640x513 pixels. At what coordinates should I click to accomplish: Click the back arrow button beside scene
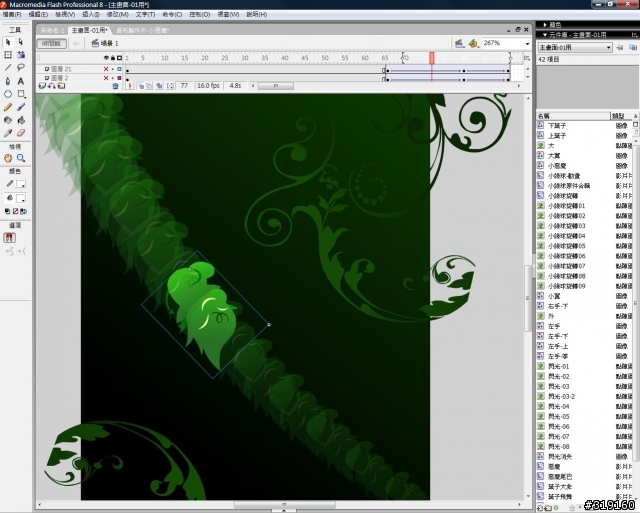pyautogui.click(x=76, y=43)
